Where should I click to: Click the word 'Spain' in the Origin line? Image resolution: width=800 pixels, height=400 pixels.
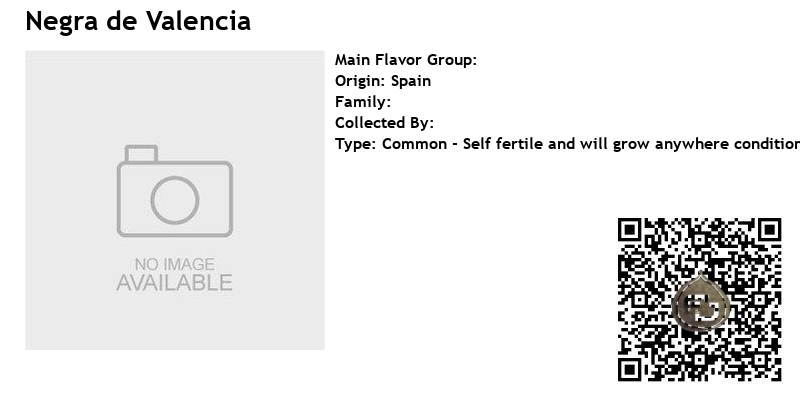point(411,81)
